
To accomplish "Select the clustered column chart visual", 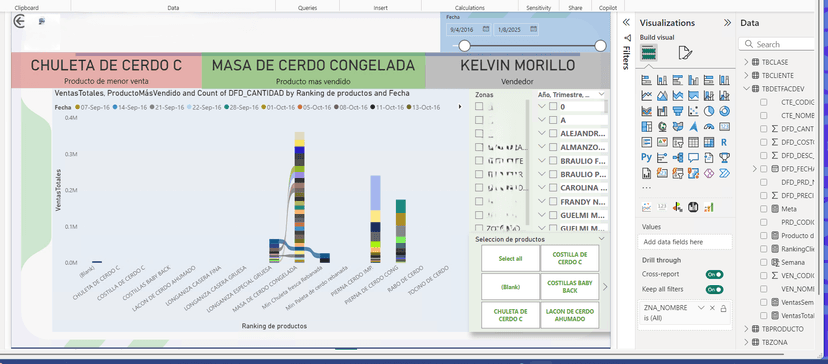I will pos(693,80).
